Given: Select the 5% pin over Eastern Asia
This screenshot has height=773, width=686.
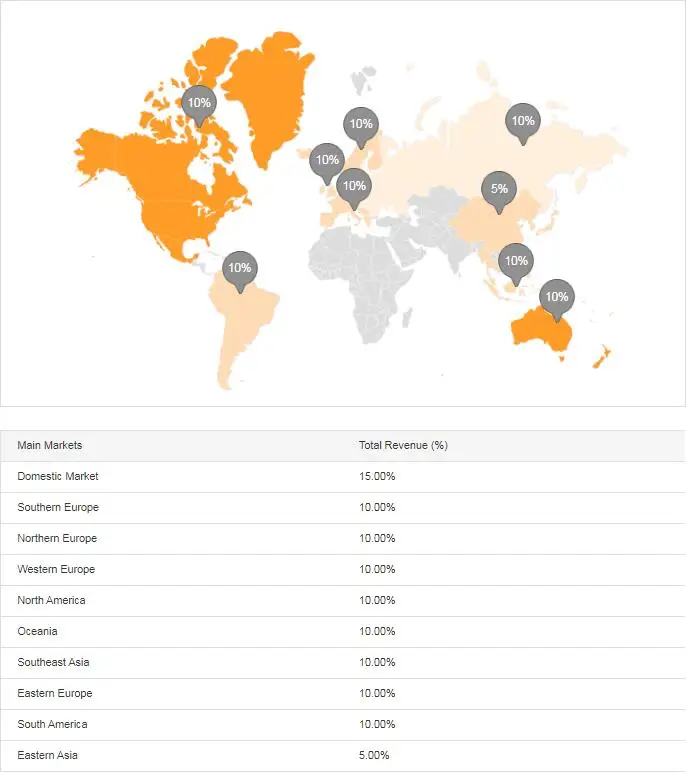Looking at the screenshot, I should (x=499, y=189).
